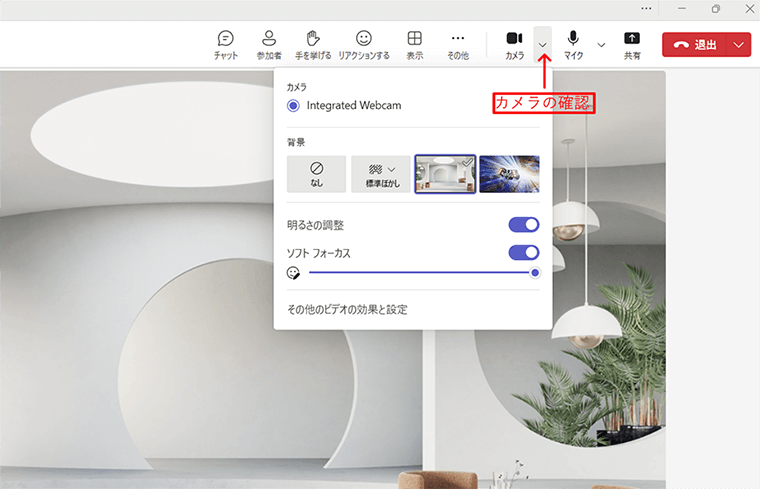The height and width of the screenshot is (489, 760).
Task: Open その他のビデオの効果と設定 link
Action: point(347,310)
